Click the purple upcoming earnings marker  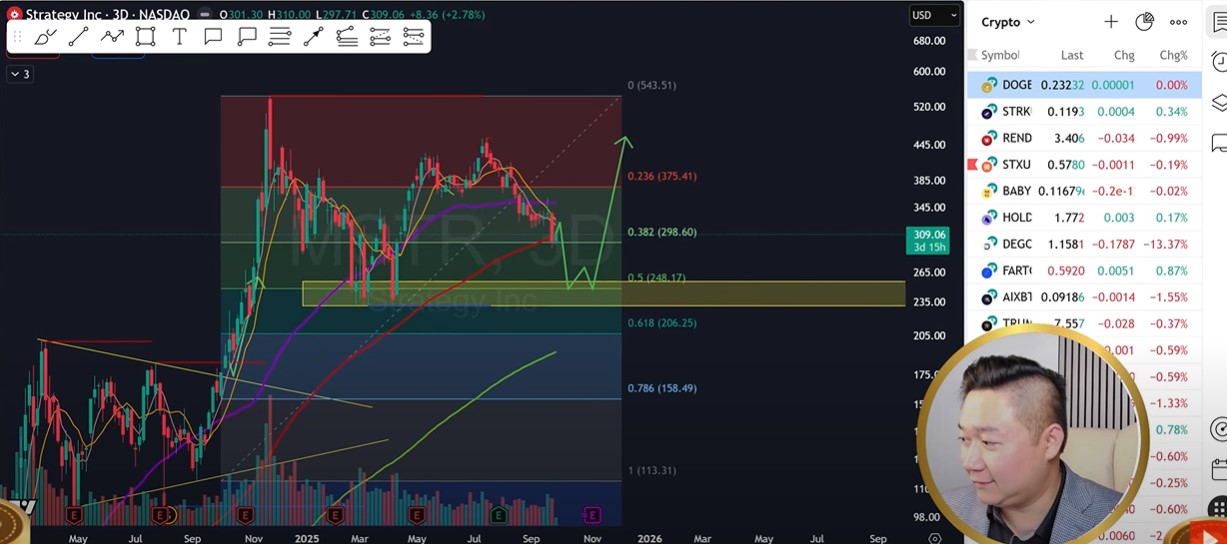592,515
